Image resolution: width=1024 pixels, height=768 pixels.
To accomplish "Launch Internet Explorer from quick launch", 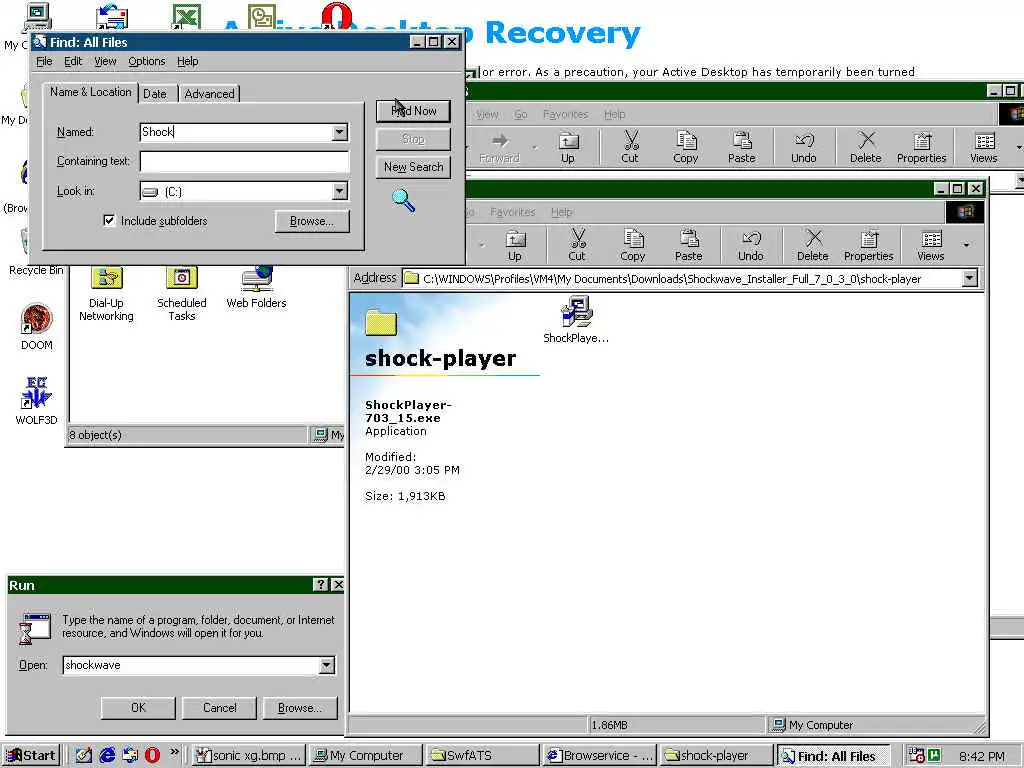I will point(107,756).
